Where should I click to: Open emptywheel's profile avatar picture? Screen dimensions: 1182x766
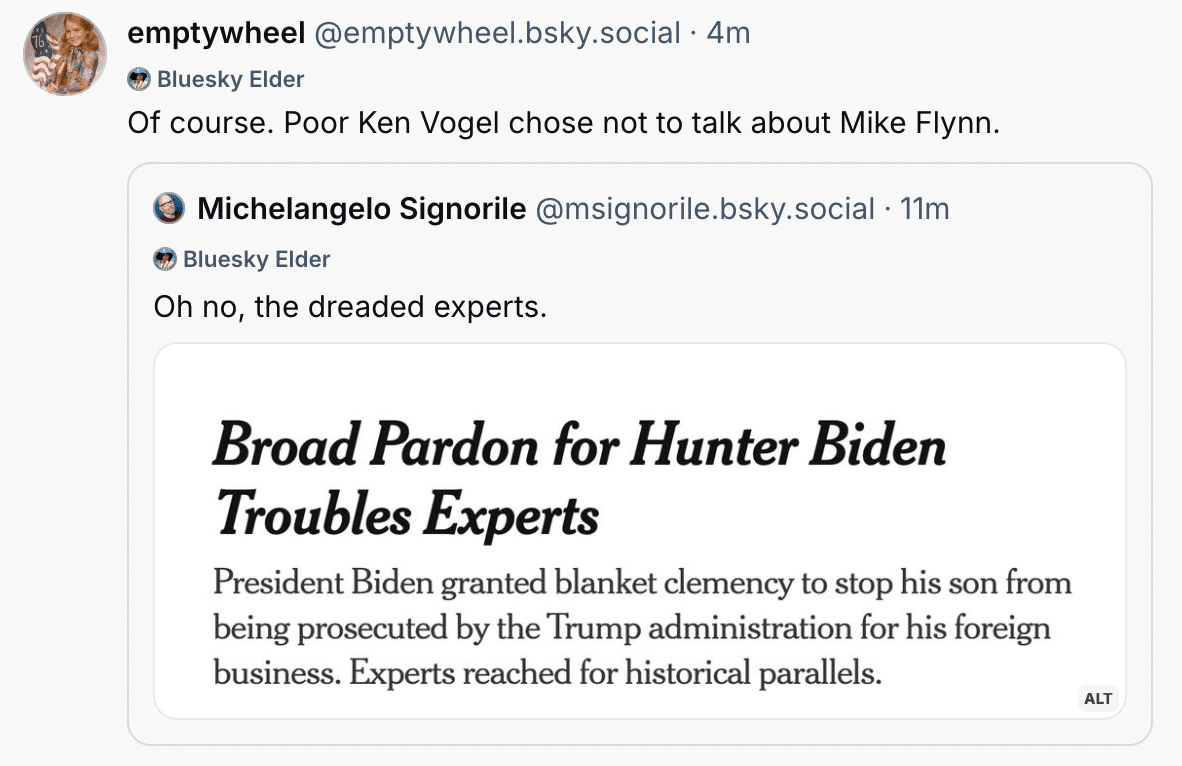pyautogui.click(x=65, y=54)
